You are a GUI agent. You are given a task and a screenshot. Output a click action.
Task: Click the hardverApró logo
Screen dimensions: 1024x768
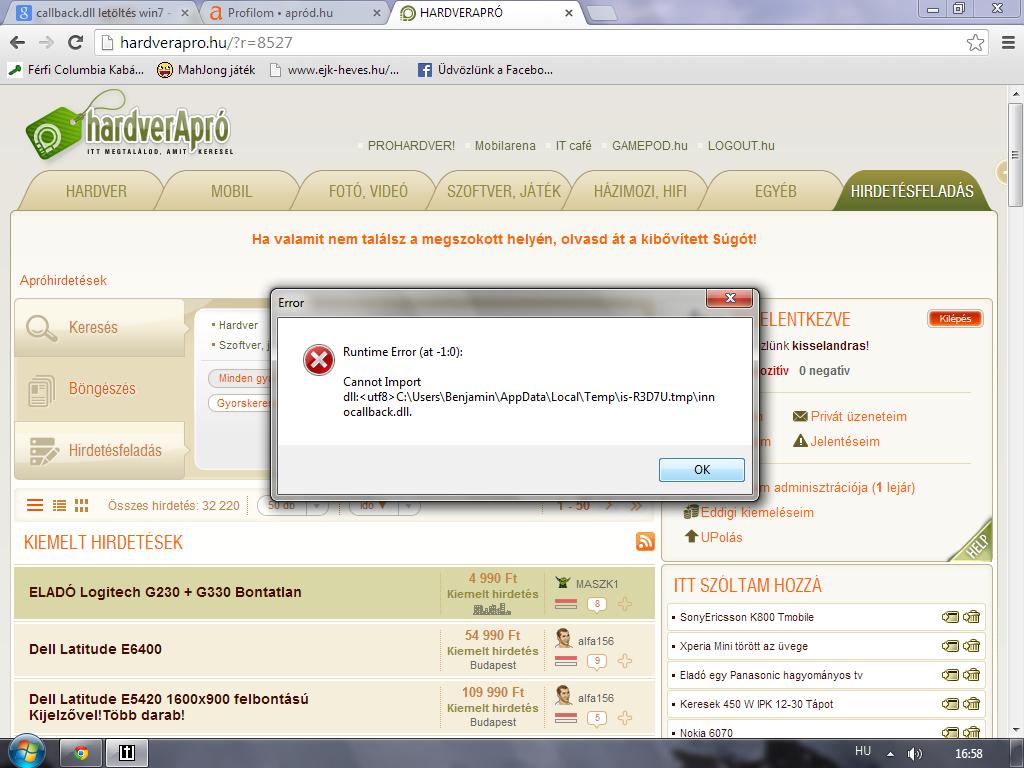[x=129, y=125]
